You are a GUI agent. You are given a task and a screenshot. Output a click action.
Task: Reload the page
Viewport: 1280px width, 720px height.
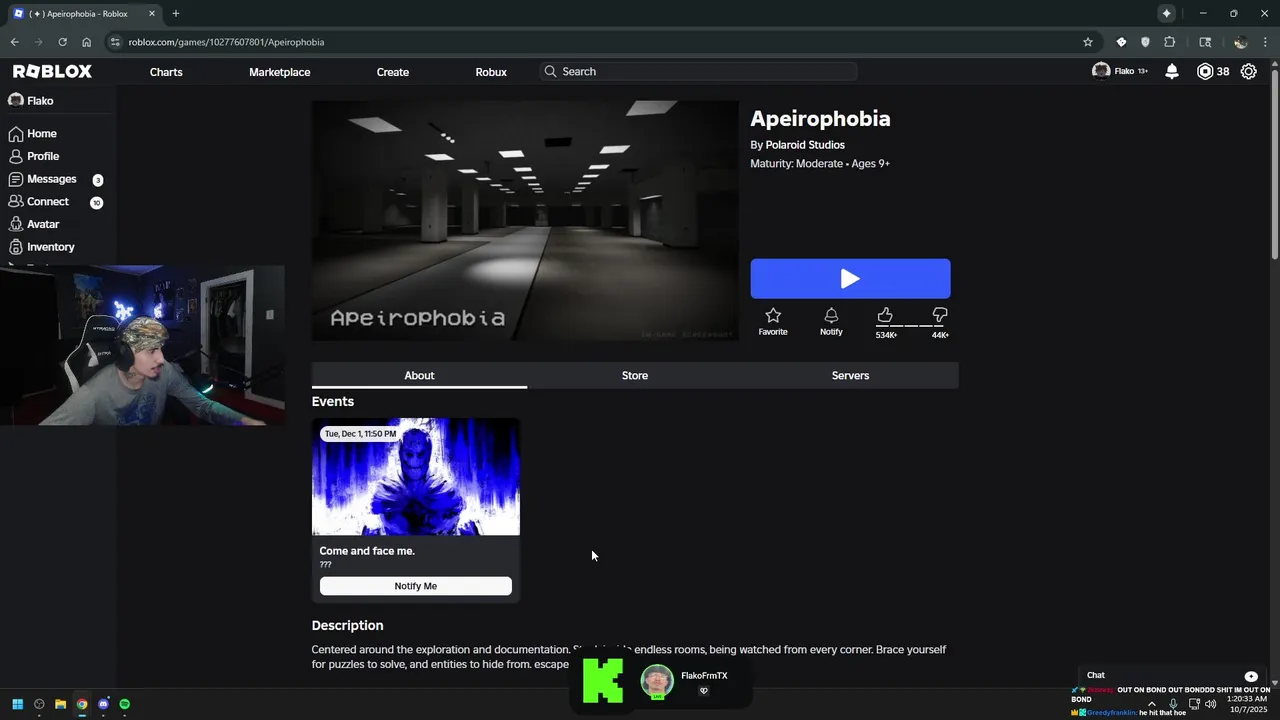[x=62, y=42]
